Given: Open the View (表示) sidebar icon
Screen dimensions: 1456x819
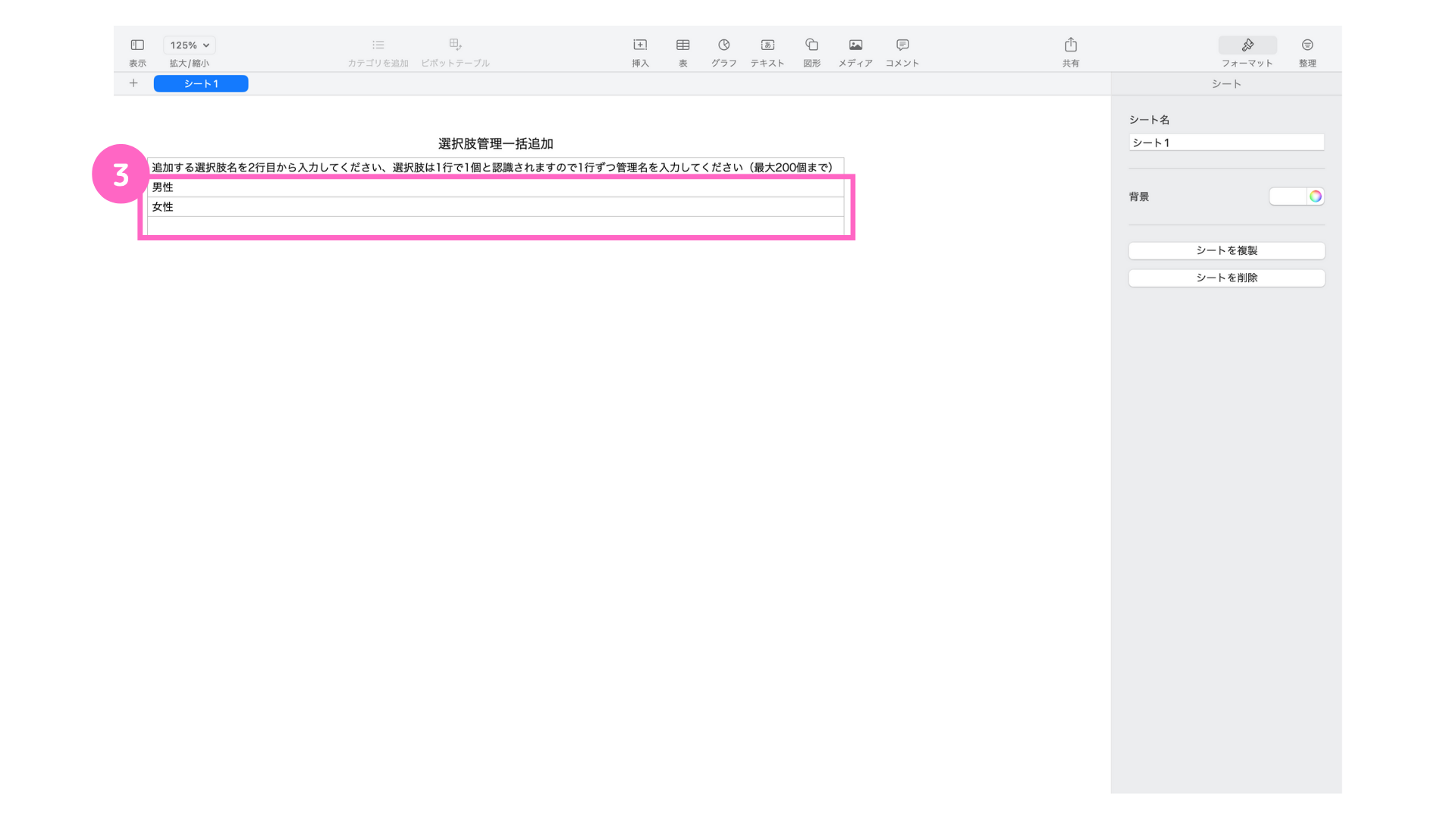Looking at the screenshot, I should [x=137, y=45].
